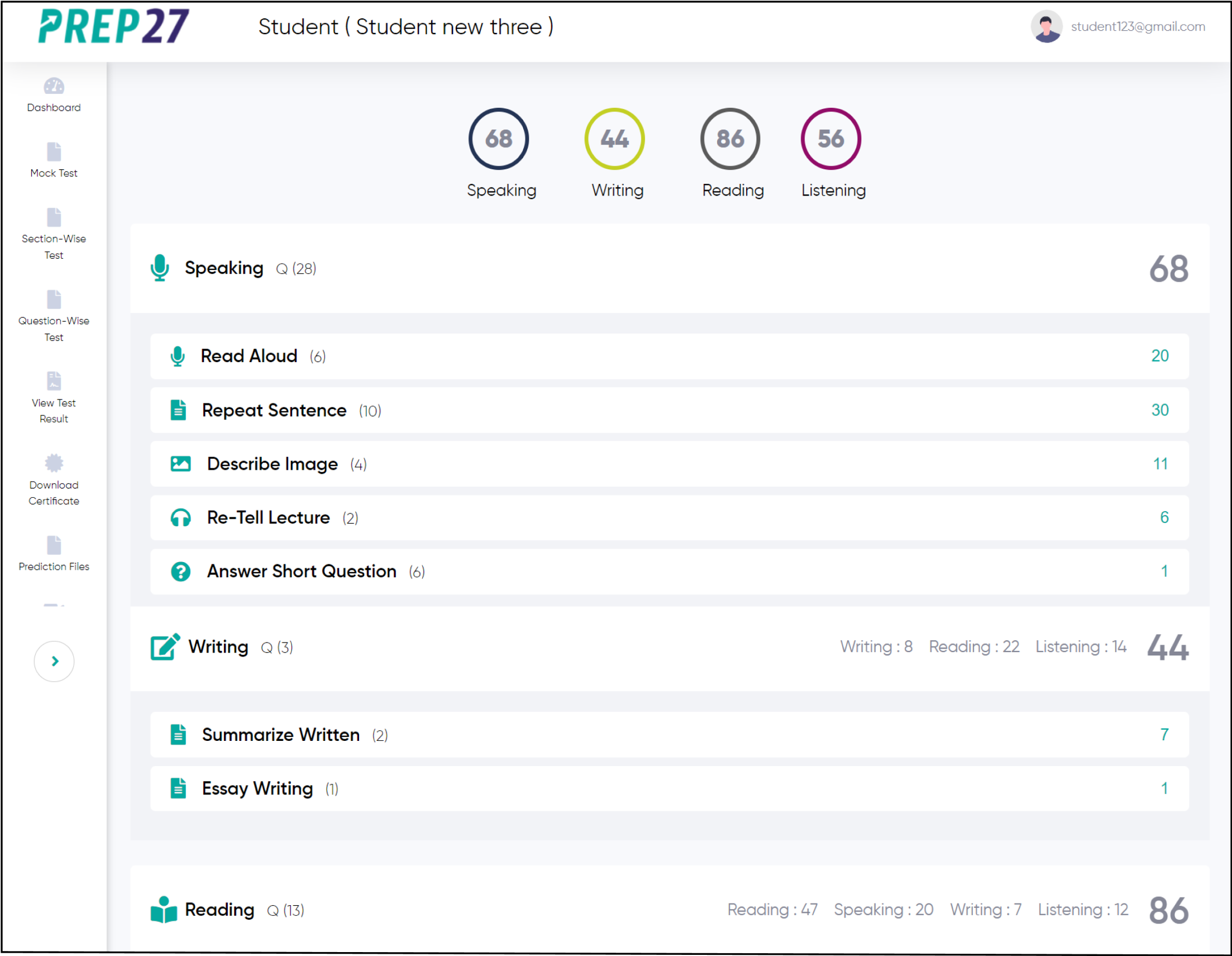Click the 'Speaking : 20' breakdown text
This screenshot has width=1232, height=956.
884,910
